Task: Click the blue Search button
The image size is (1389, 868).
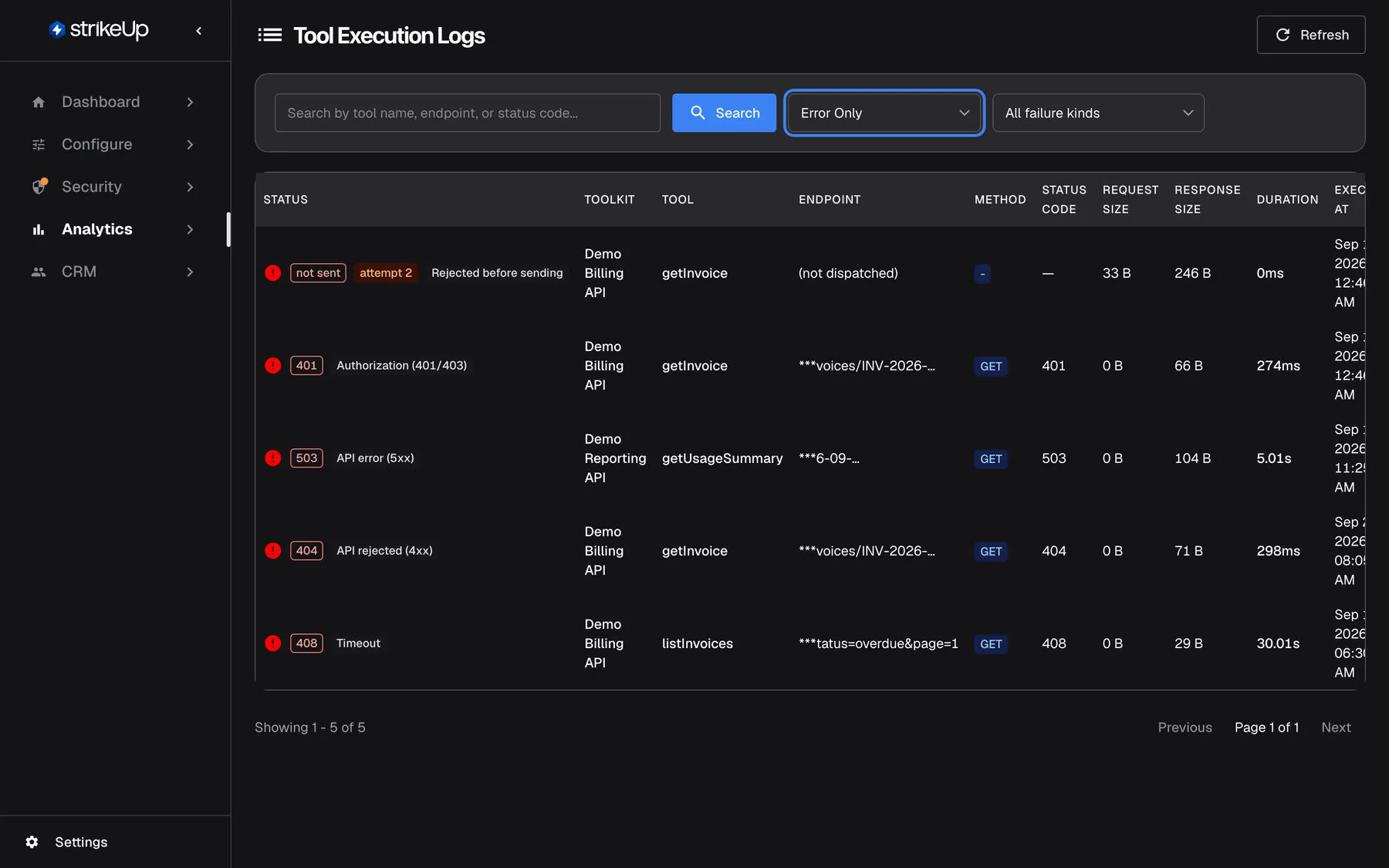Action: point(724,113)
